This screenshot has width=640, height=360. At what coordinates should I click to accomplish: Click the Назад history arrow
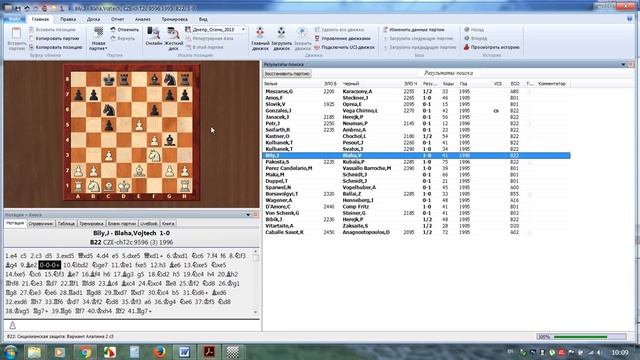[x=467, y=29]
